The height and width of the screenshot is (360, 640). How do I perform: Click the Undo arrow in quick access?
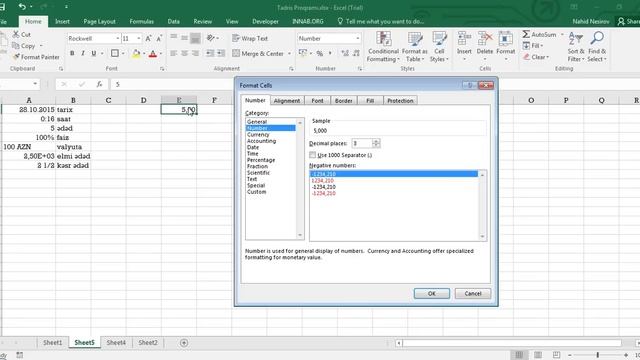(x=22, y=7)
